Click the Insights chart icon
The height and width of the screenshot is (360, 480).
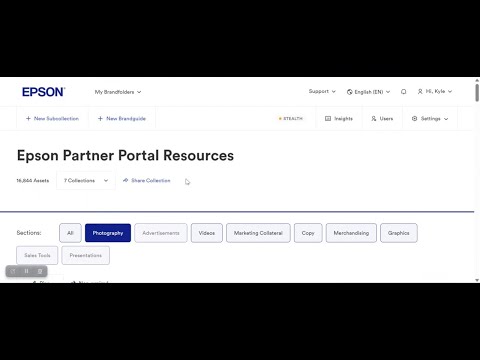click(x=328, y=119)
